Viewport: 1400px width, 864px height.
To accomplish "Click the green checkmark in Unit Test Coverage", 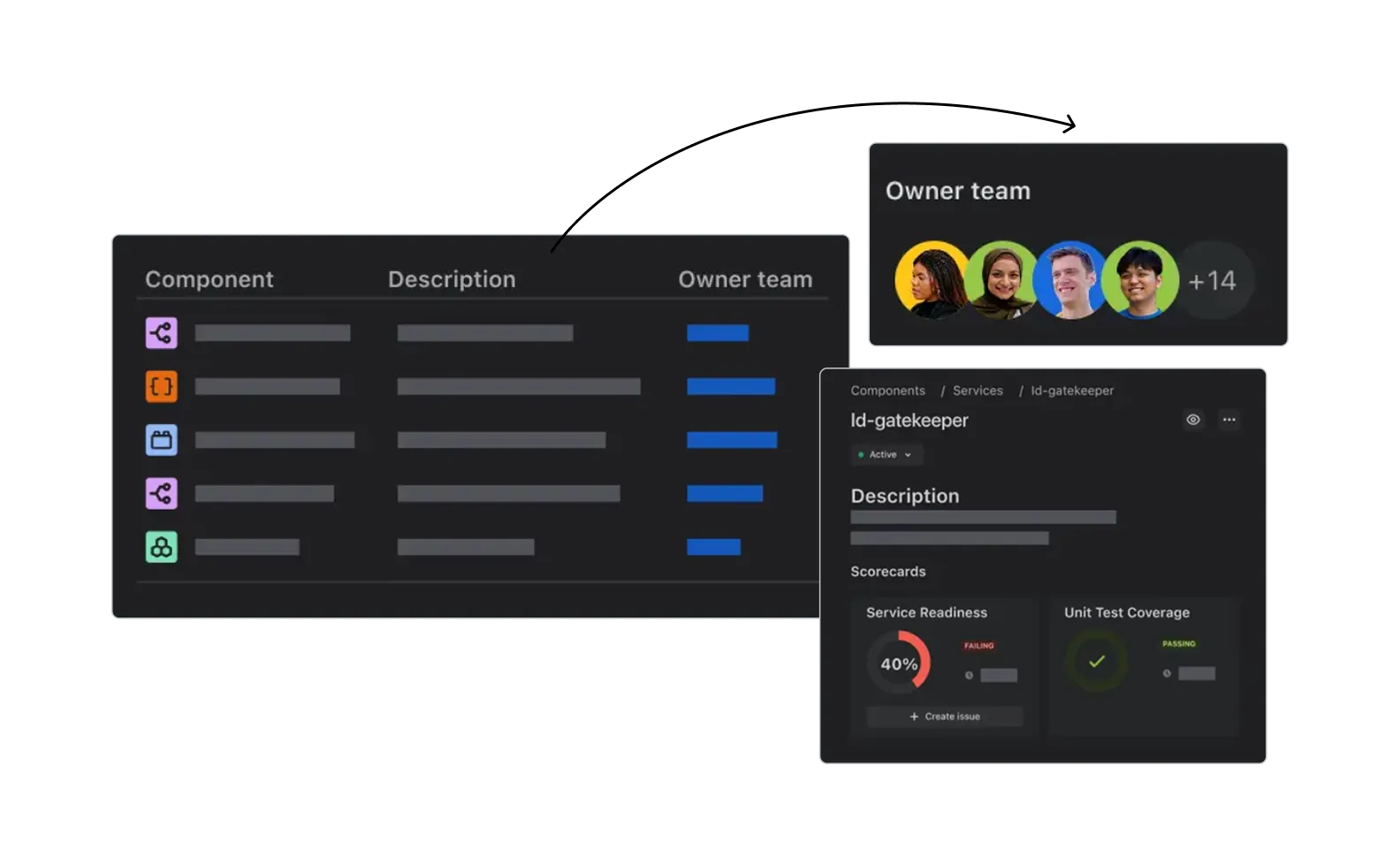I will [1096, 662].
